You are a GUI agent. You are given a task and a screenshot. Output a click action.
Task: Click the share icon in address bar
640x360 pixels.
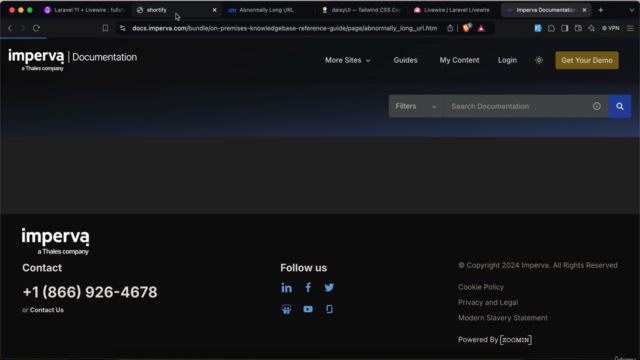coord(450,28)
